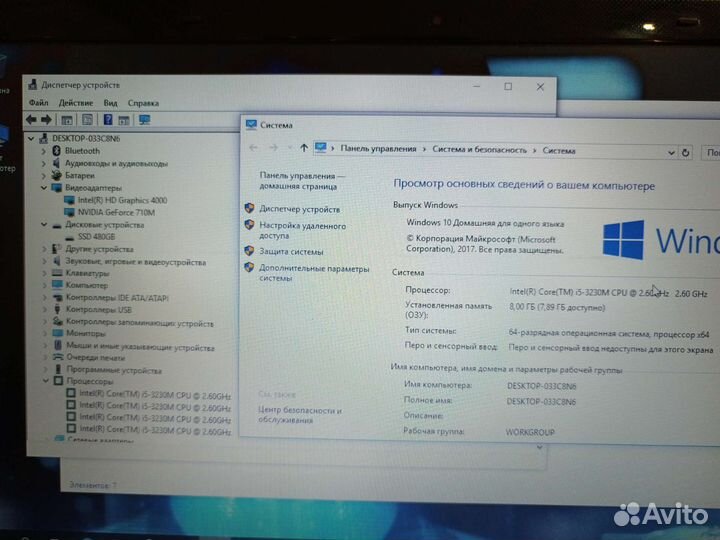Select the Bluetooth device category
This screenshot has width=720, height=540.
pyautogui.click(x=82, y=151)
